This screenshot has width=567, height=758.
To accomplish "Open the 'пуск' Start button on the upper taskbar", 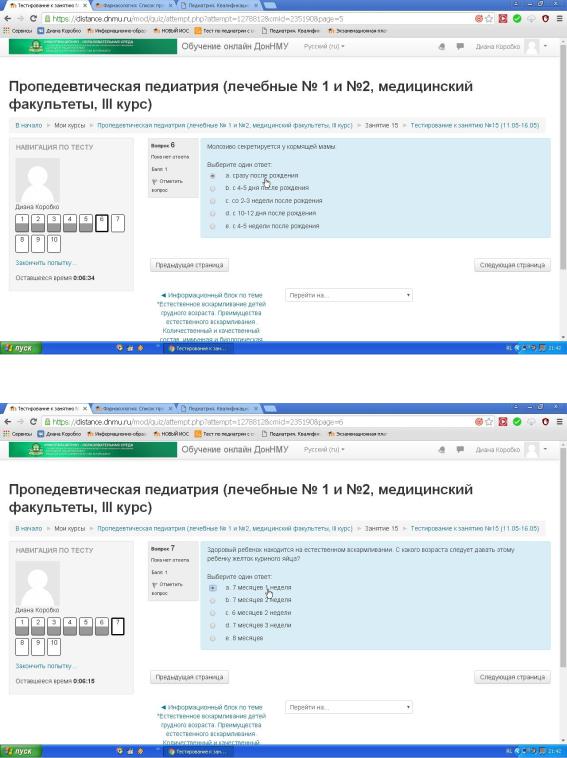I will pos(19,348).
